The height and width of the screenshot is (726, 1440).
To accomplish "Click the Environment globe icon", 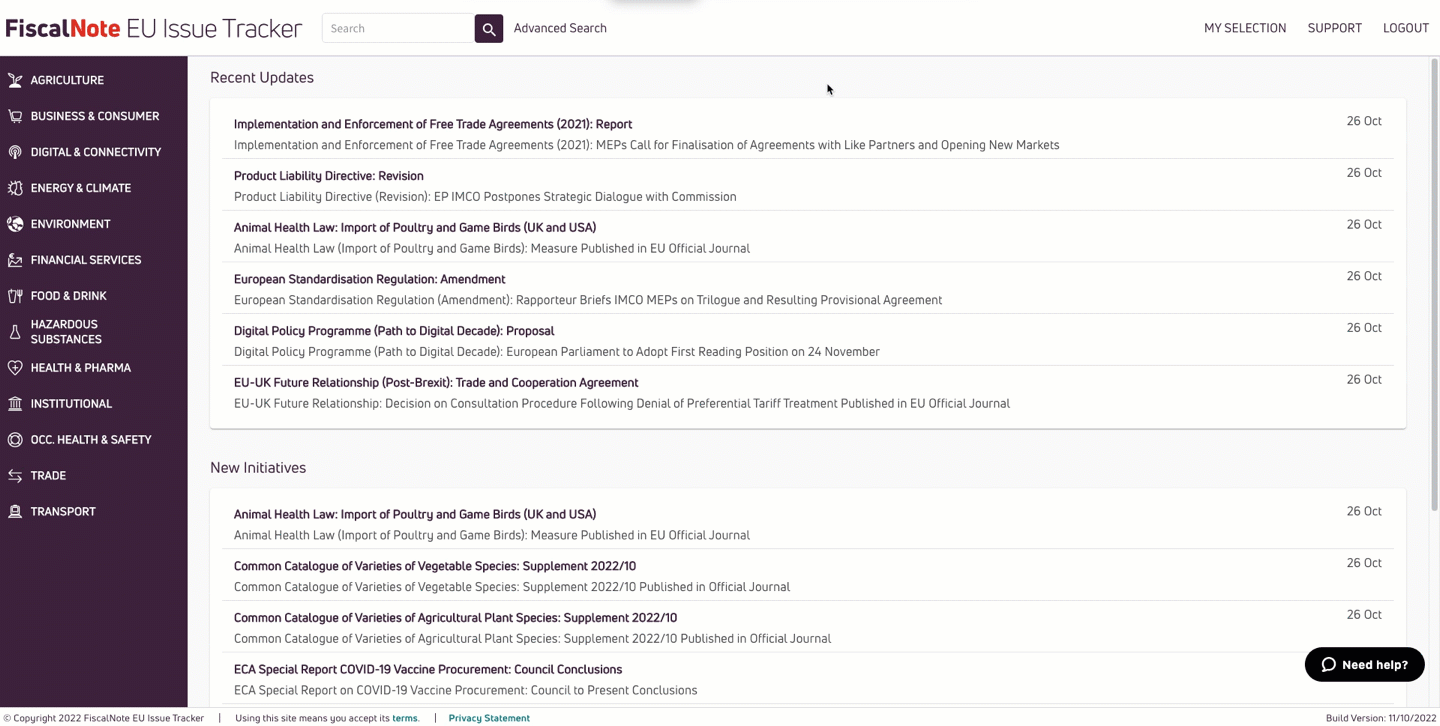I will (x=15, y=224).
